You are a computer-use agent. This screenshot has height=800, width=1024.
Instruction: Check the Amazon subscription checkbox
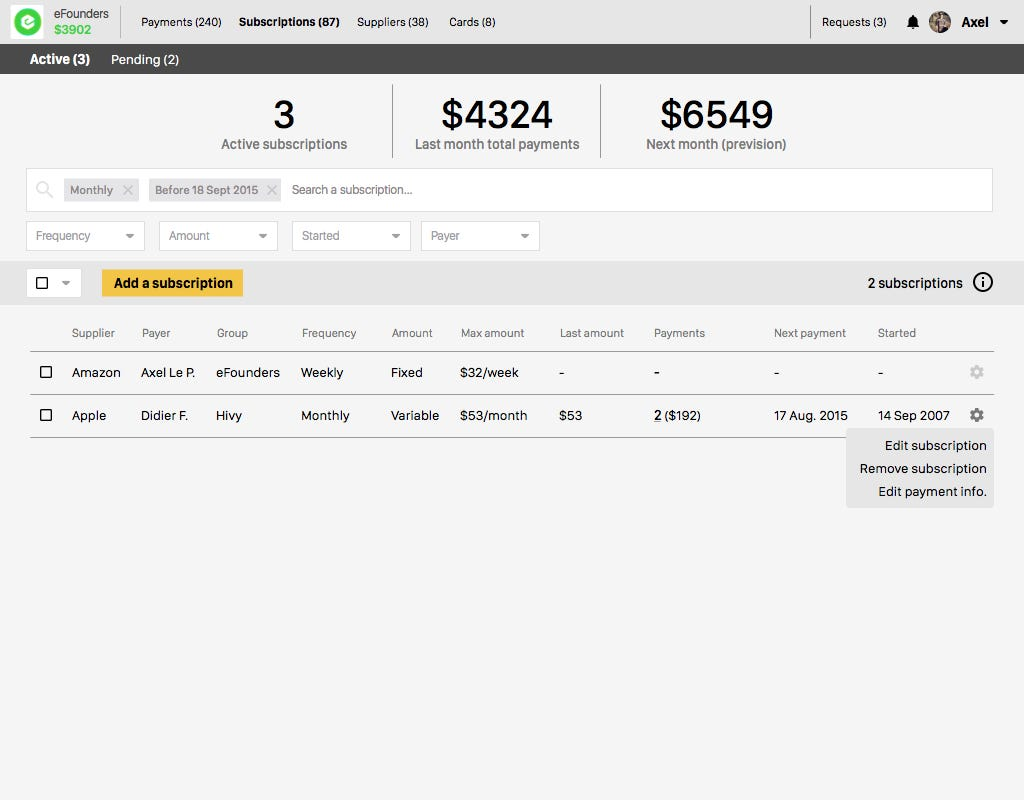click(x=46, y=372)
